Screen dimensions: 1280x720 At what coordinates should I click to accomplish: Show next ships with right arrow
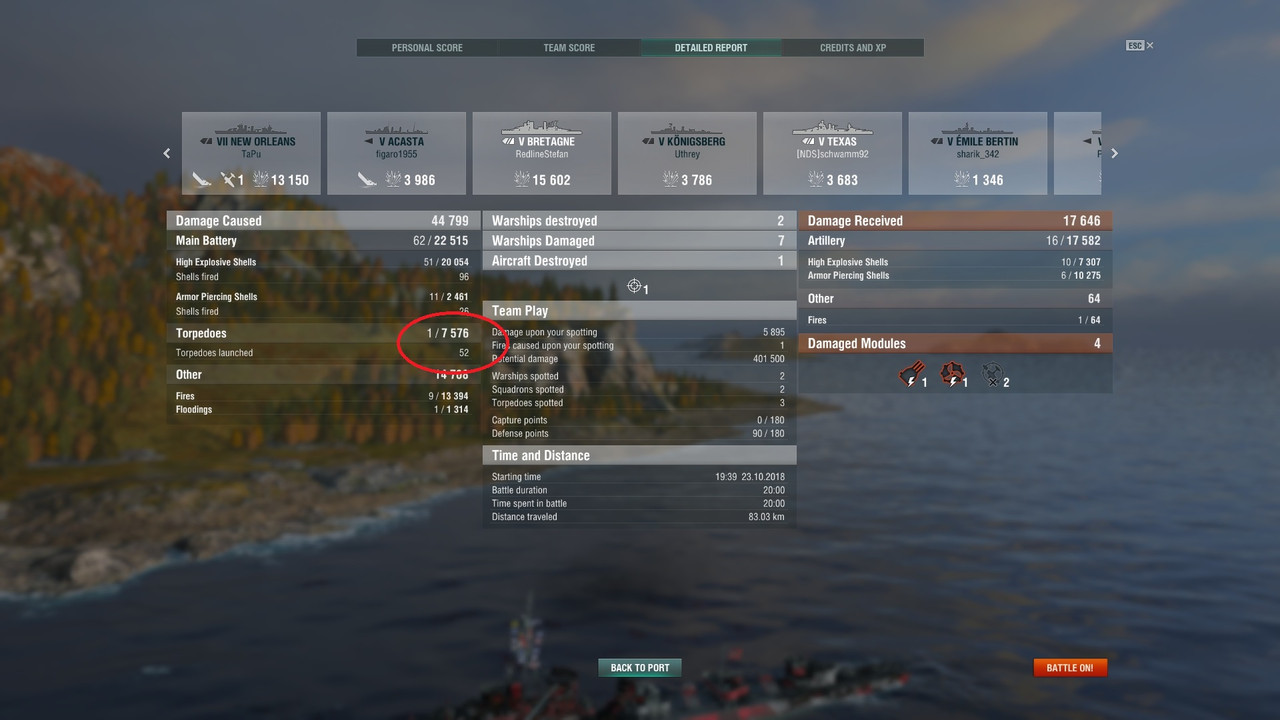point(1114,153)
